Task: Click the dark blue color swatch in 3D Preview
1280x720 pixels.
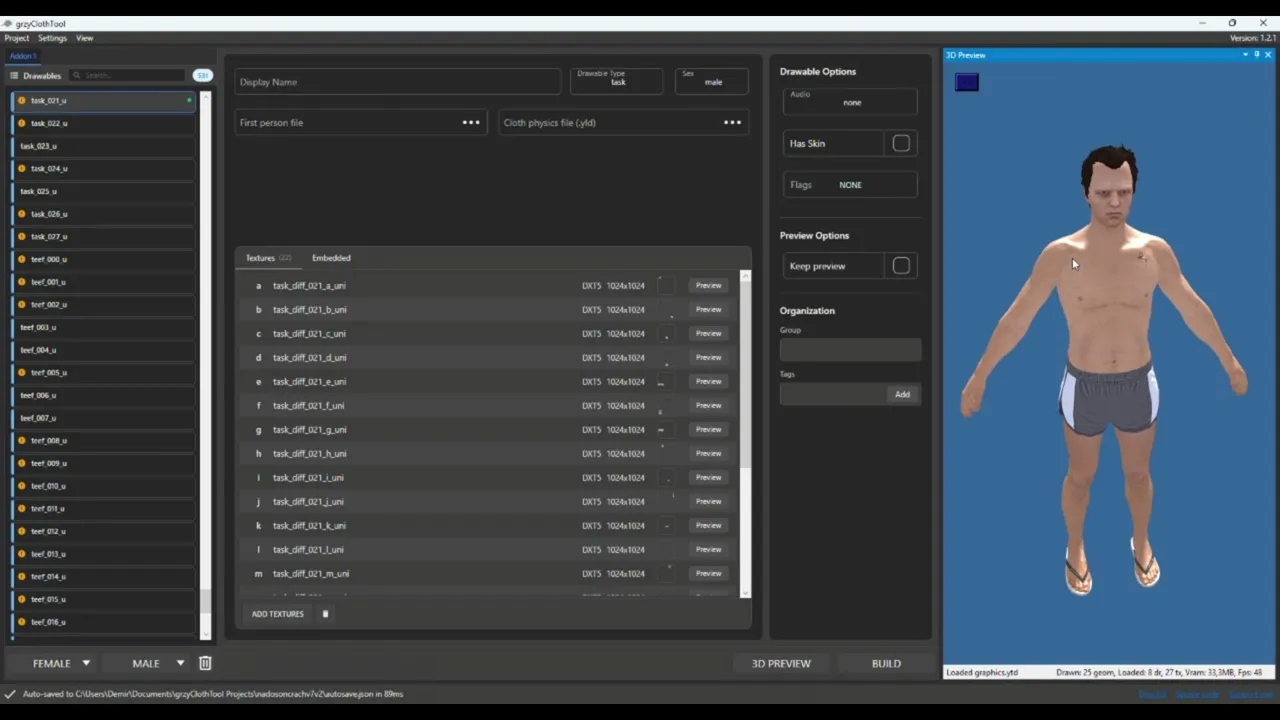Action: 967,83
